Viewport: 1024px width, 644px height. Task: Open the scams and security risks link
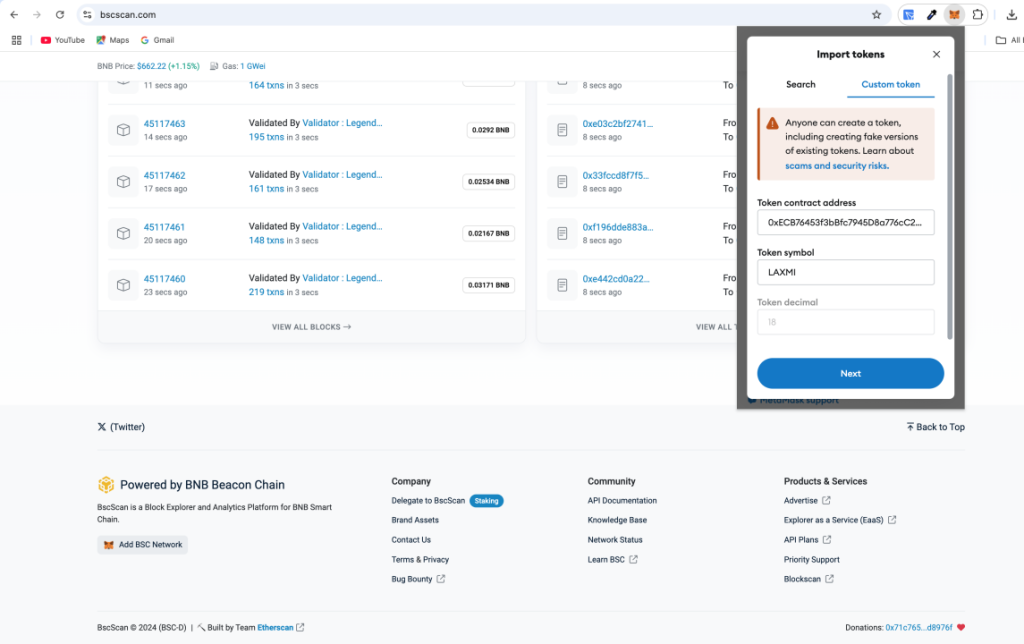click(836, 166)
